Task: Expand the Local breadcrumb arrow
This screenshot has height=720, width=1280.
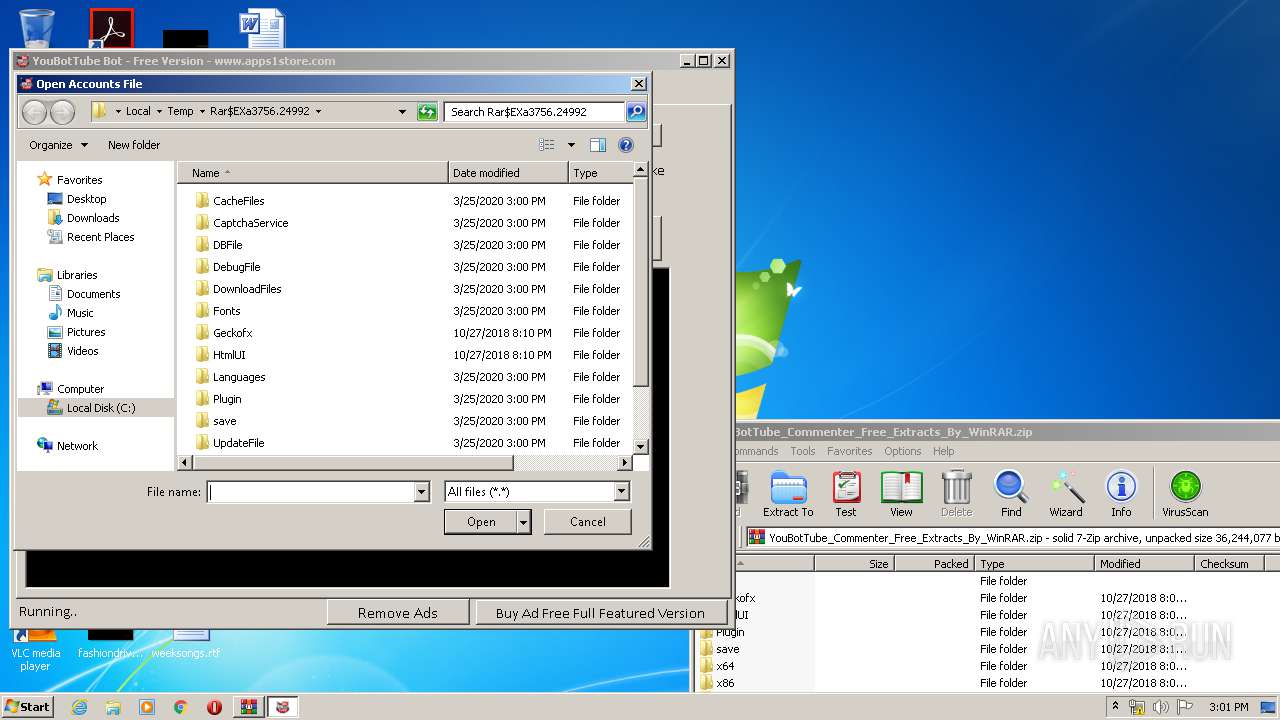Action: coord(159,111)
